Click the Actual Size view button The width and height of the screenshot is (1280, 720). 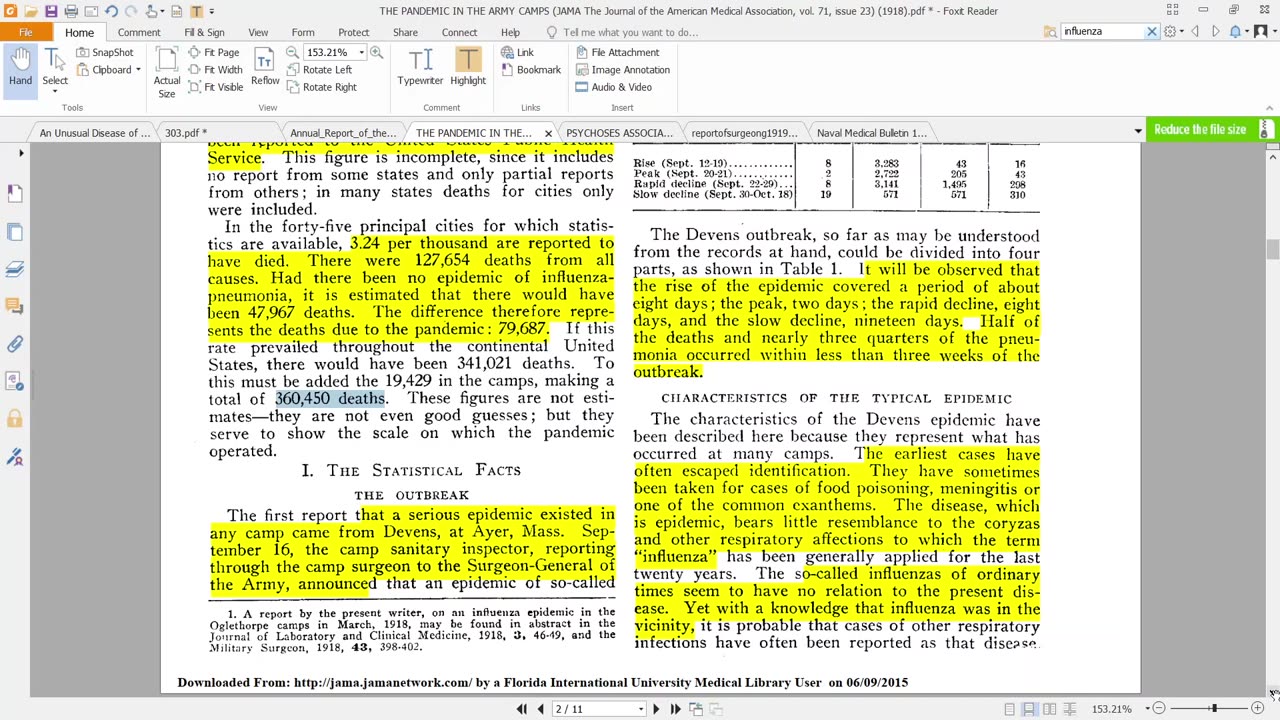coord(167,72)
